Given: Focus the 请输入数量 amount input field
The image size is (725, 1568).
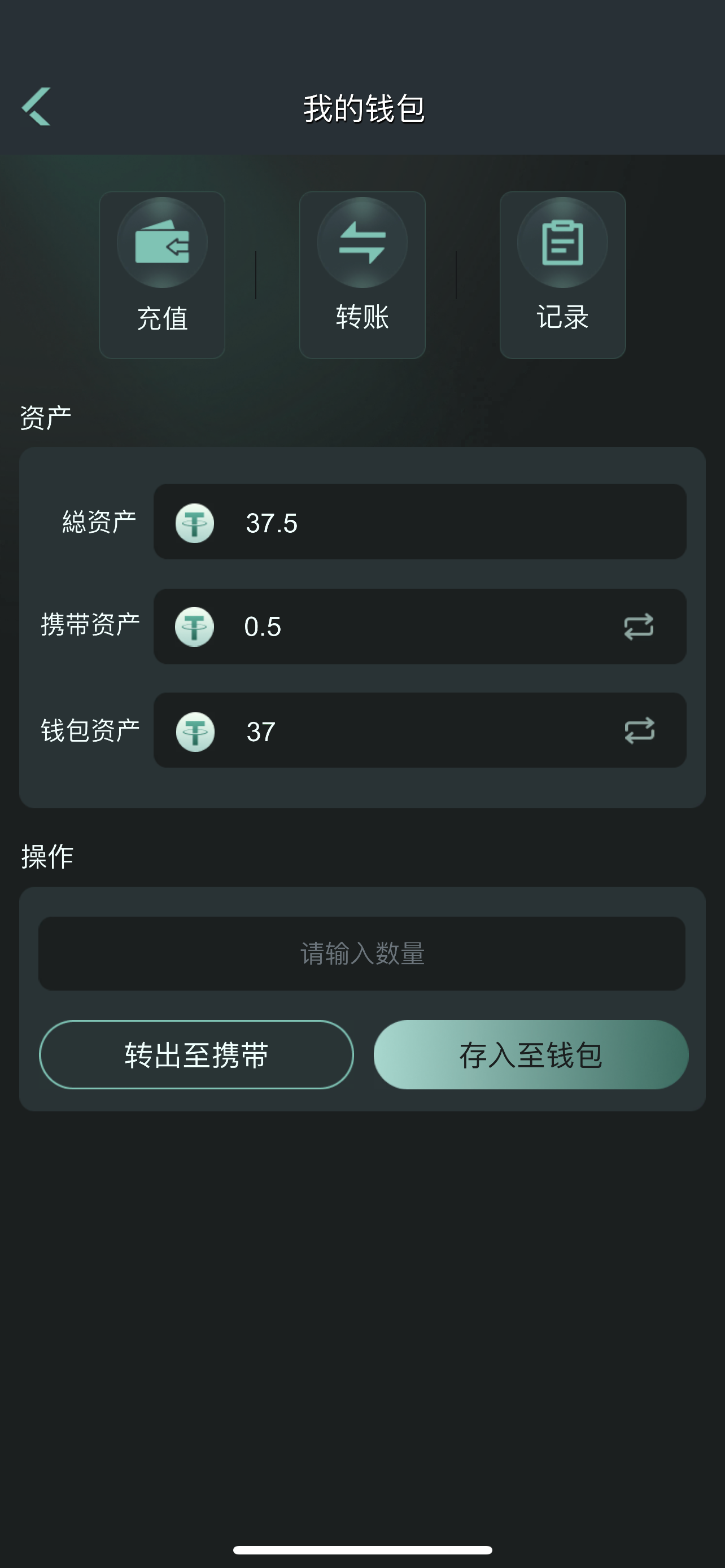Looking at the screenshot, I should click(361, 953).
